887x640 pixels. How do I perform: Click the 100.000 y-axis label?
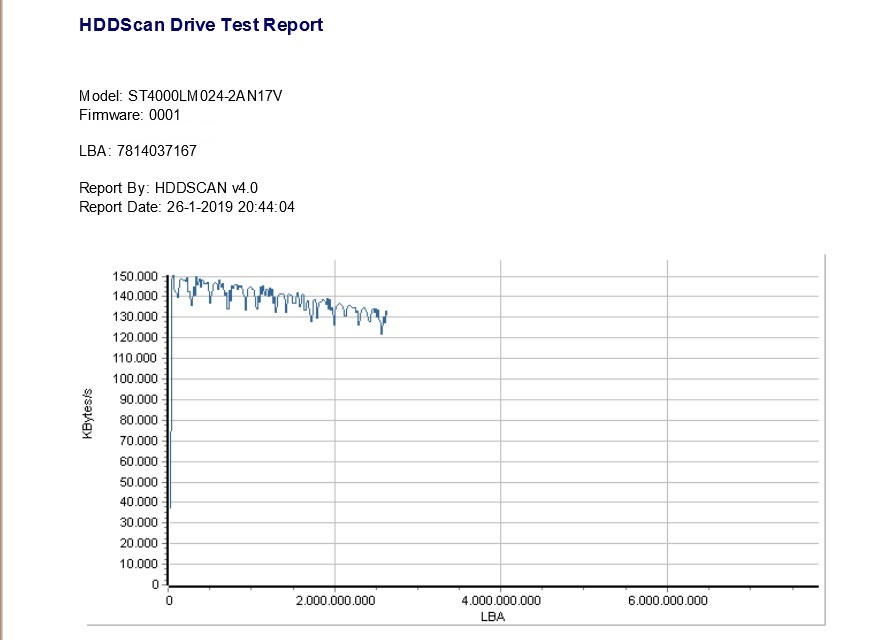click(x=135, y=379)
